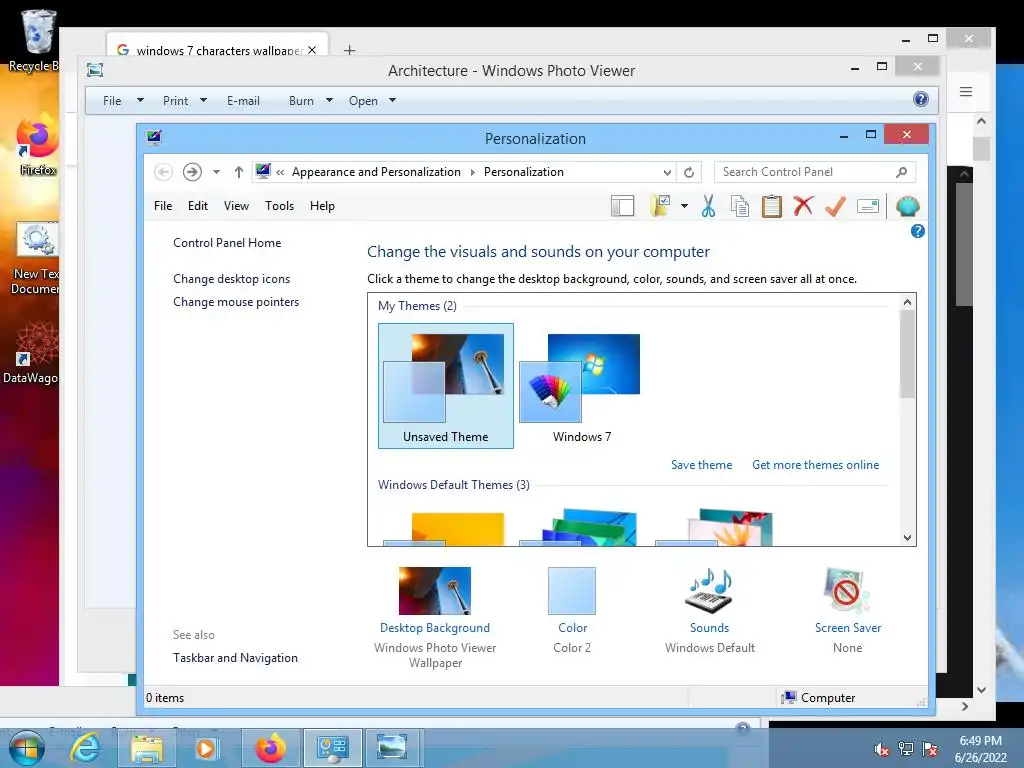Open the View menu
Screen dimensions: 1024x768
pyautogui.click(x=236, y=206)
